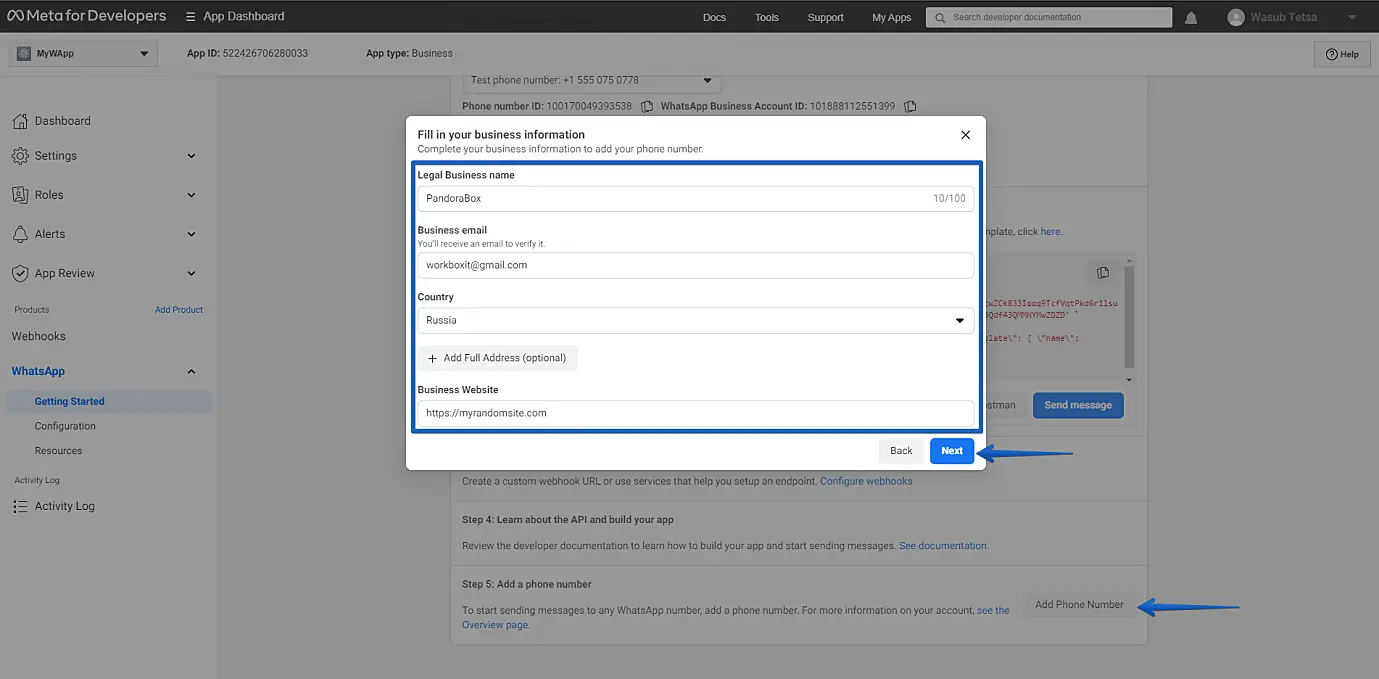Image resolution: width=1379 pixels, height=679 pixels.
Task: Click the notifications bell icon
Action: tap(1191, 18)
